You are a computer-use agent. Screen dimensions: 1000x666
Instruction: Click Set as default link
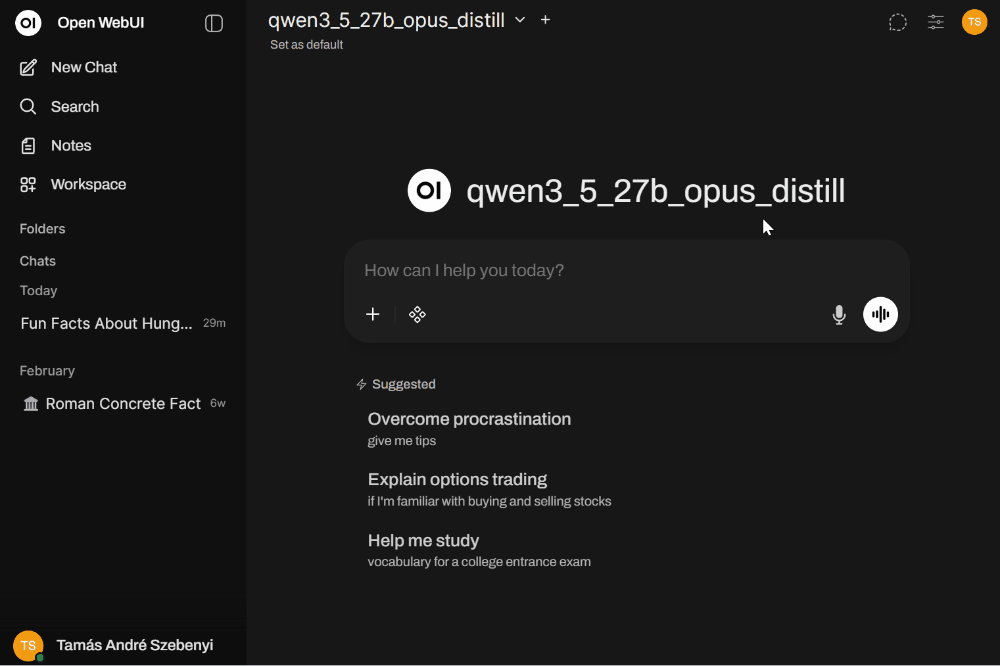click(306, 45)
